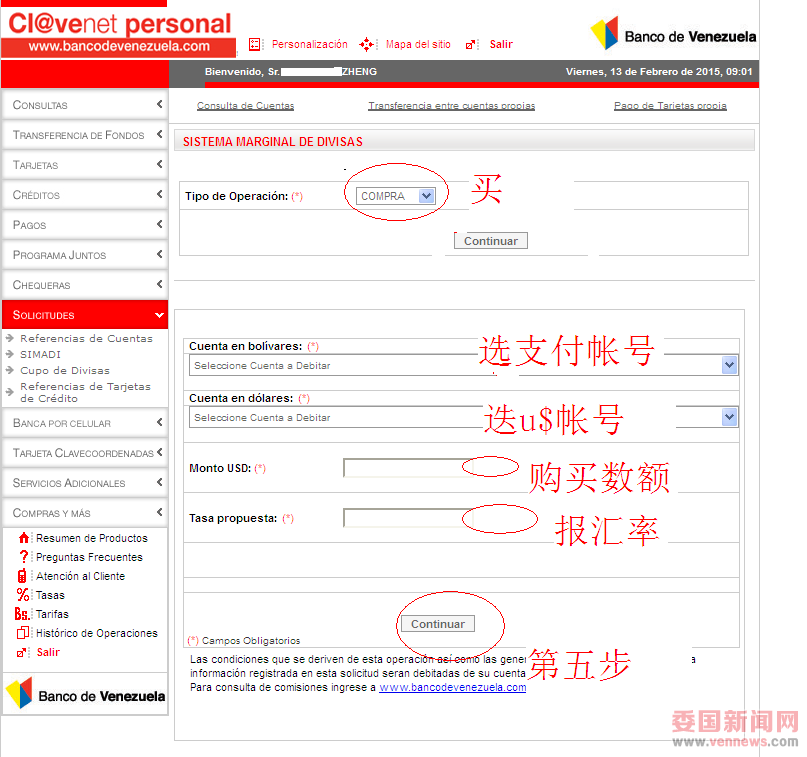The width and height of the screenshot is (807, 757).
Task: Open Referencias de Cuentas item
Action: coord(86,338)
